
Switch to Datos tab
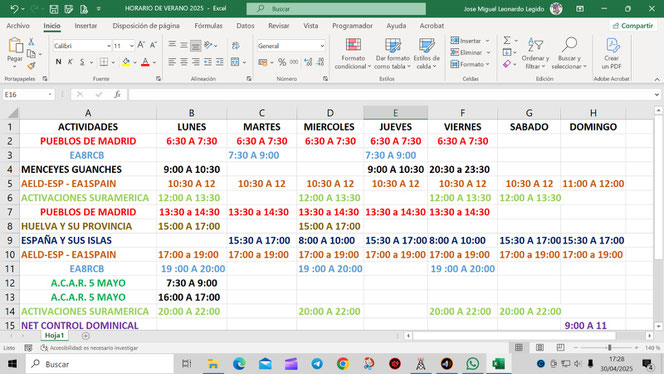[245, 26]
